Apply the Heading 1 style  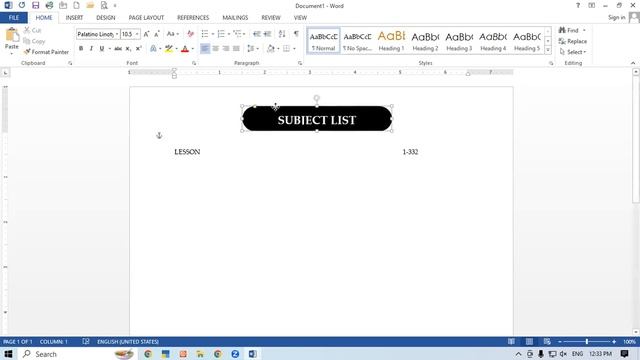pyautogui.click(x=391, y=41)
